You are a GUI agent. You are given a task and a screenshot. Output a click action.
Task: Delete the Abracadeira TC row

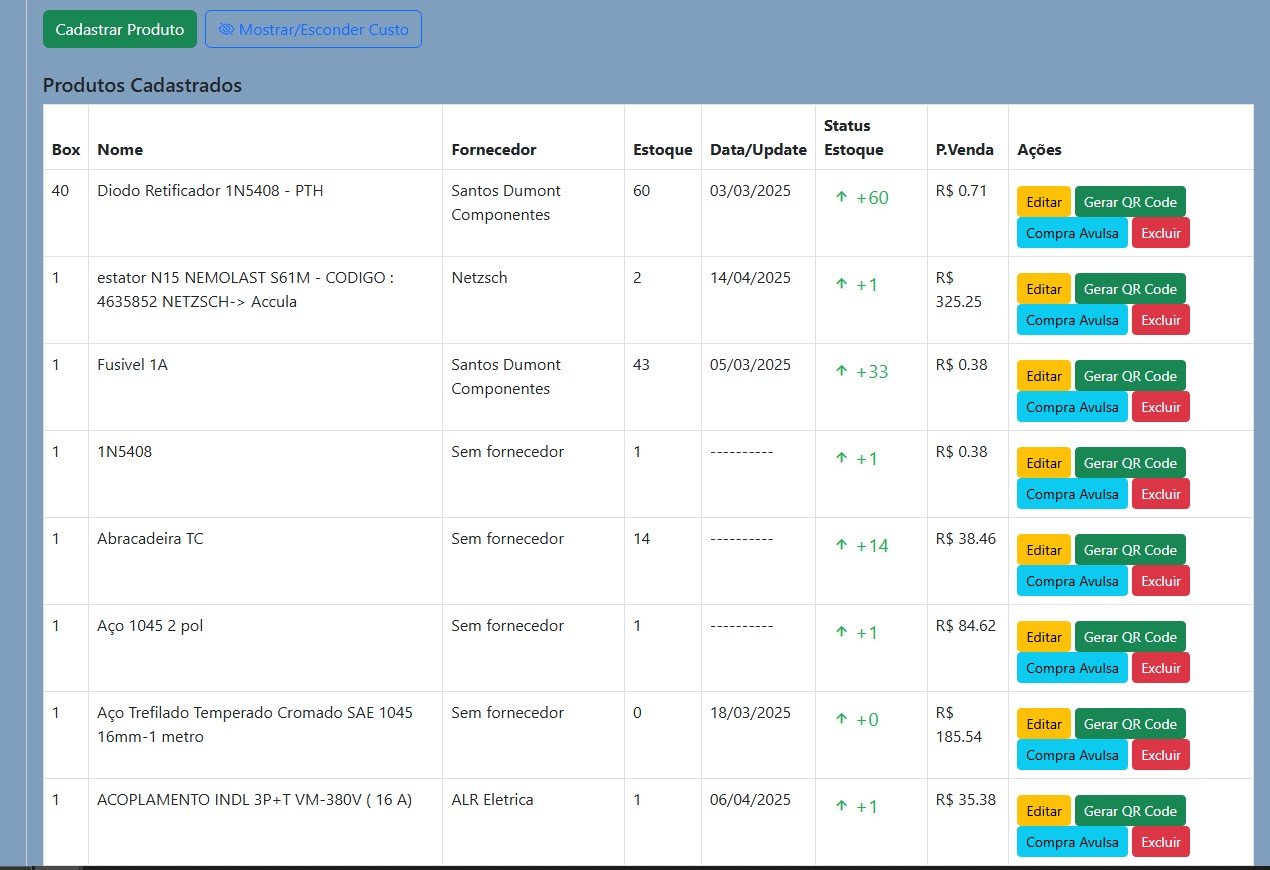point(1161,581)
